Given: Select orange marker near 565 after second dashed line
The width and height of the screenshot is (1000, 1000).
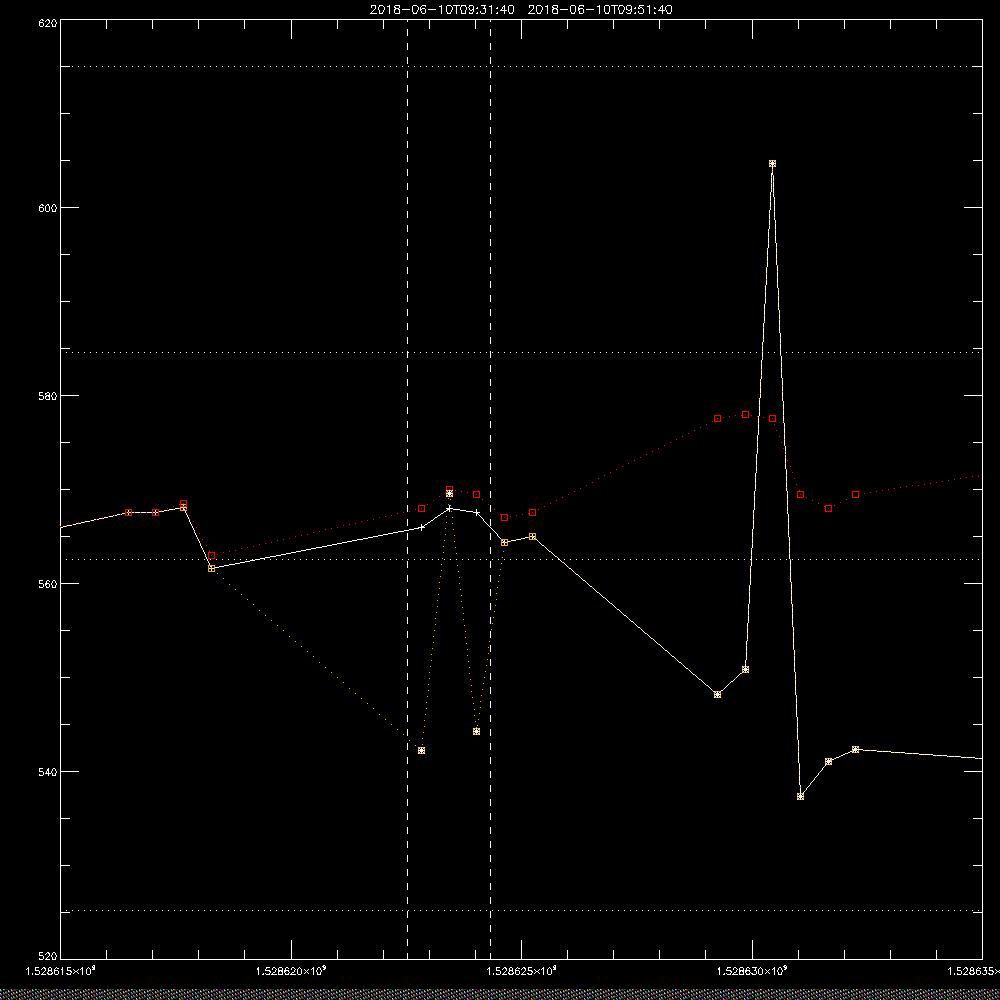Looking at the screenshot, I should 533,536.
